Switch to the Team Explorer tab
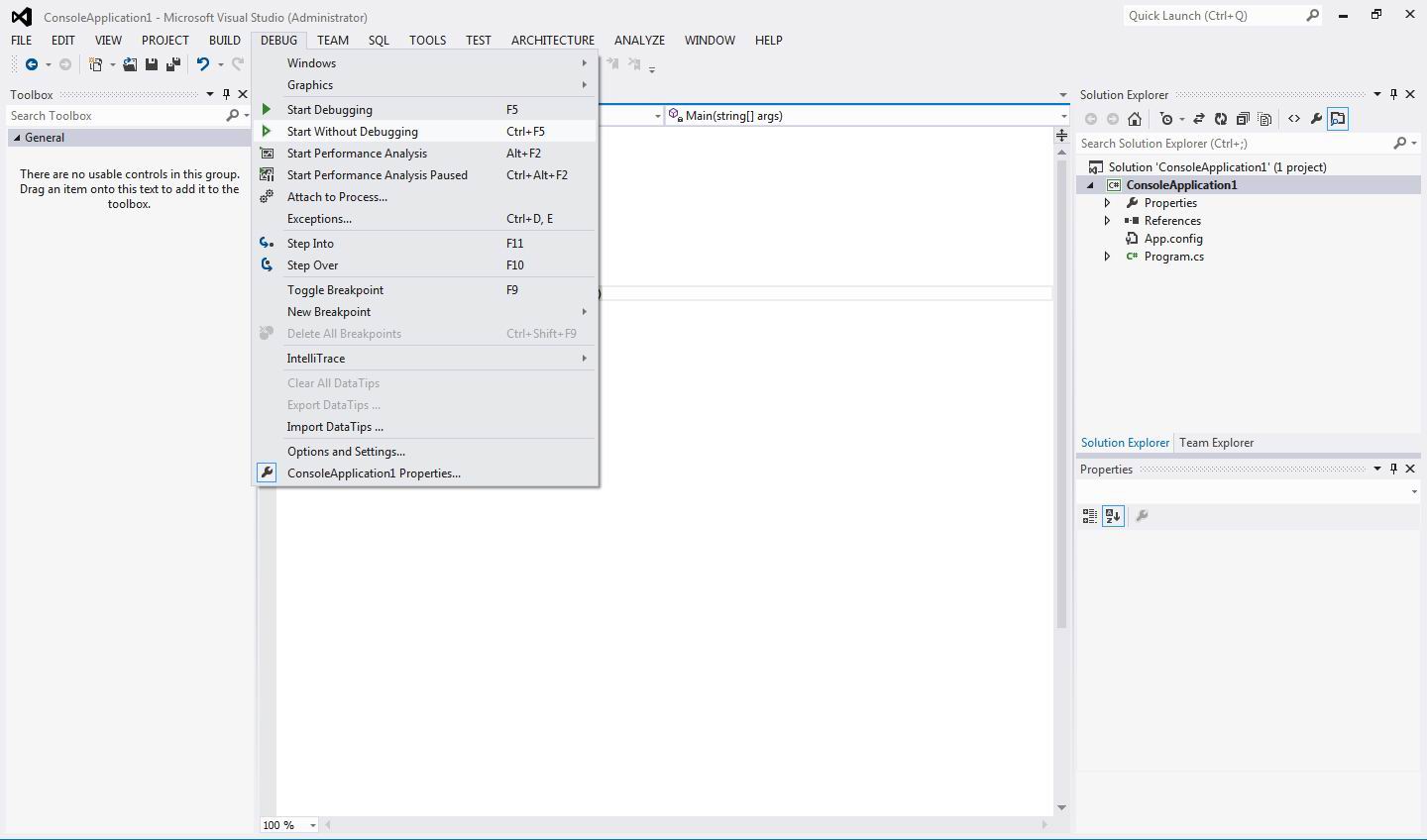Viewport: 1427px width, 840px height. [1216, 443]
